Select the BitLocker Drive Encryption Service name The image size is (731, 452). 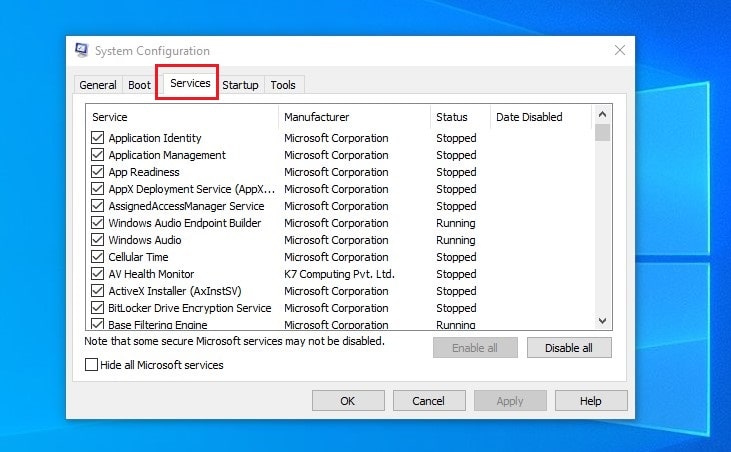[x=189, y=308]
